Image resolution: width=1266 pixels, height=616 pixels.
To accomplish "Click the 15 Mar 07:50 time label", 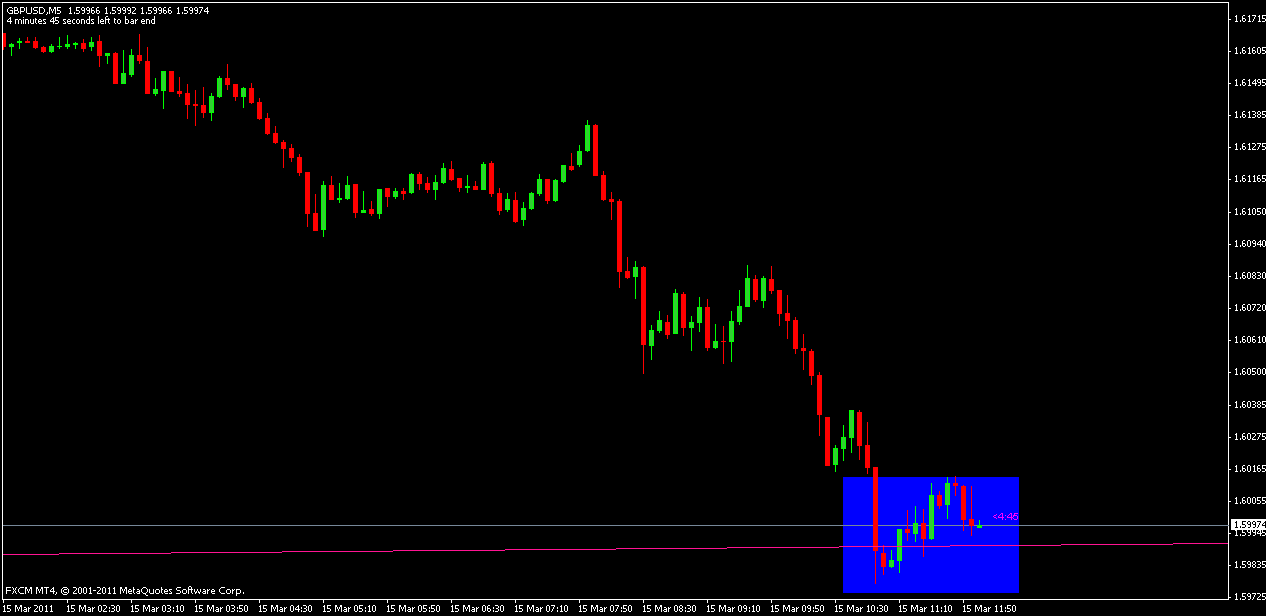I will 604,608.
